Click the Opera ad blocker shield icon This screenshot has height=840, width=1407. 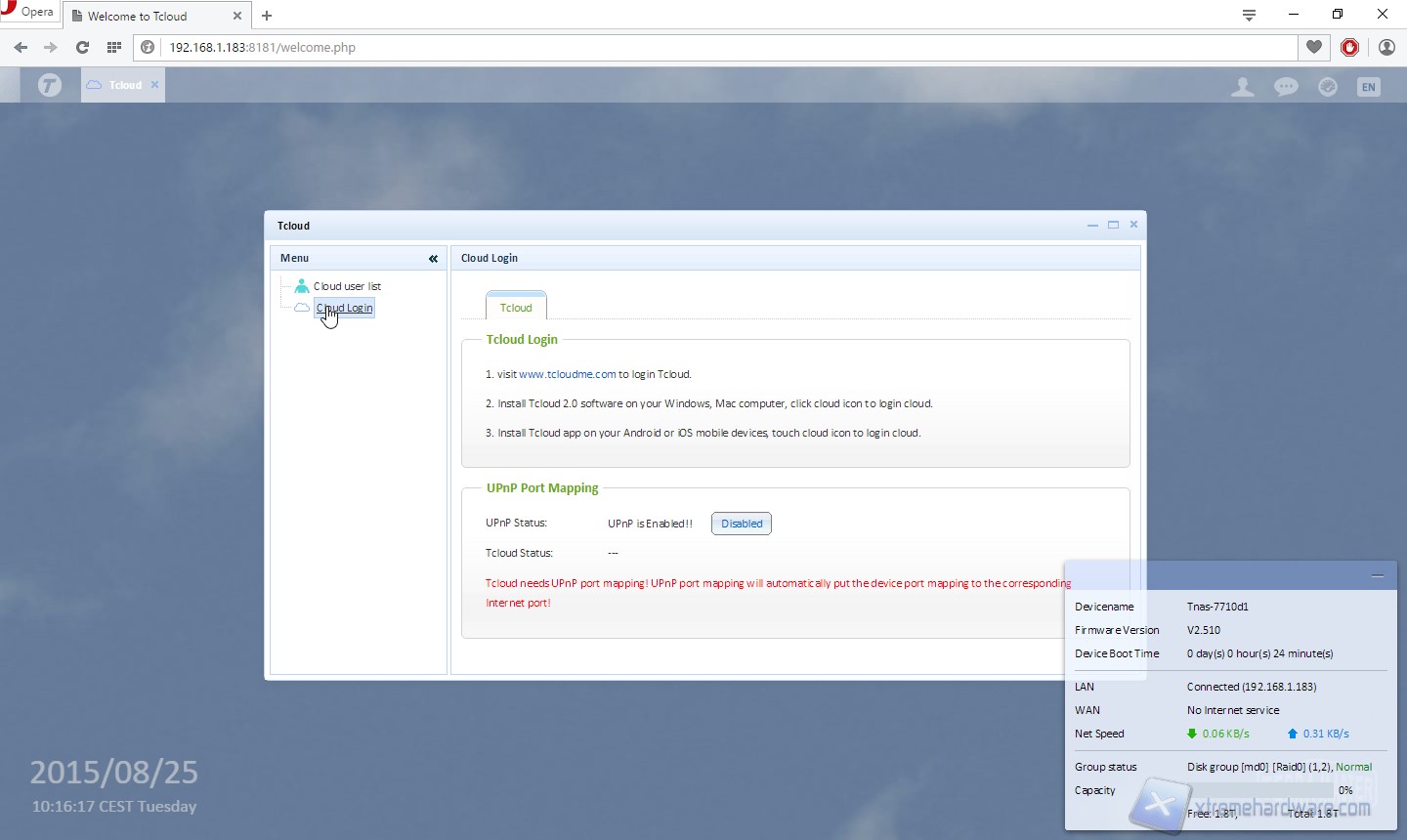coord(1349,47)
